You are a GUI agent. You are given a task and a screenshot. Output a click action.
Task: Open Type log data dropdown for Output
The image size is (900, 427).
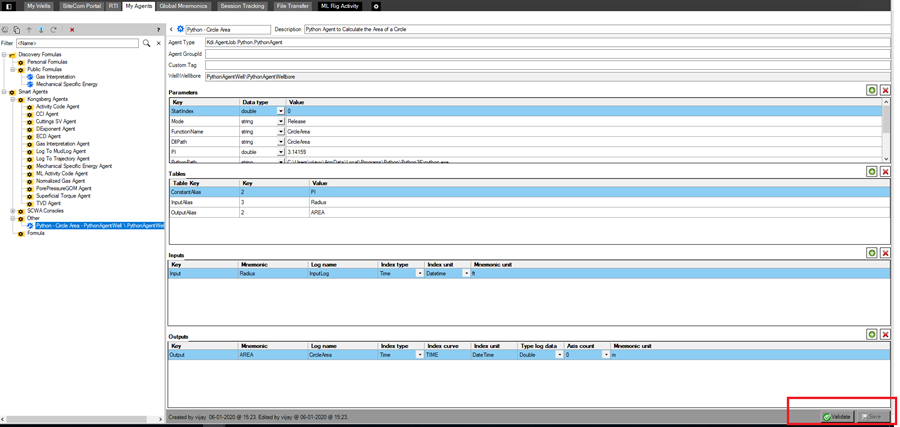tap(559, 355)
